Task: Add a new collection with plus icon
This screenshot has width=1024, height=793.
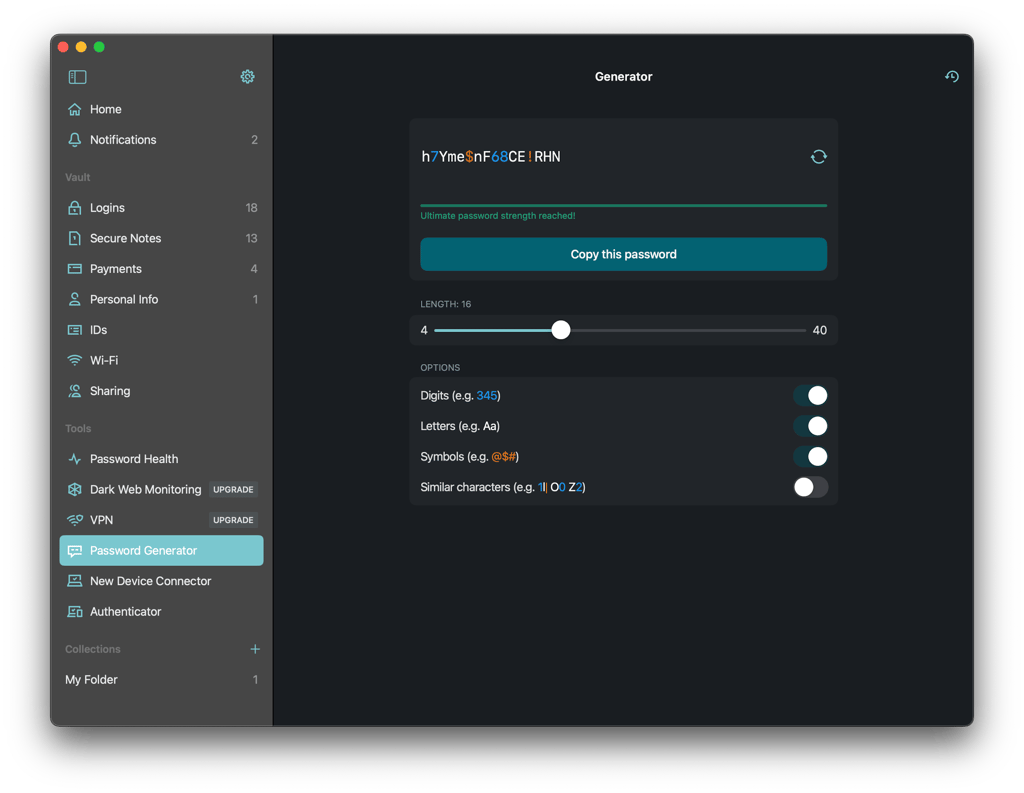Action: tap(255, 649)
